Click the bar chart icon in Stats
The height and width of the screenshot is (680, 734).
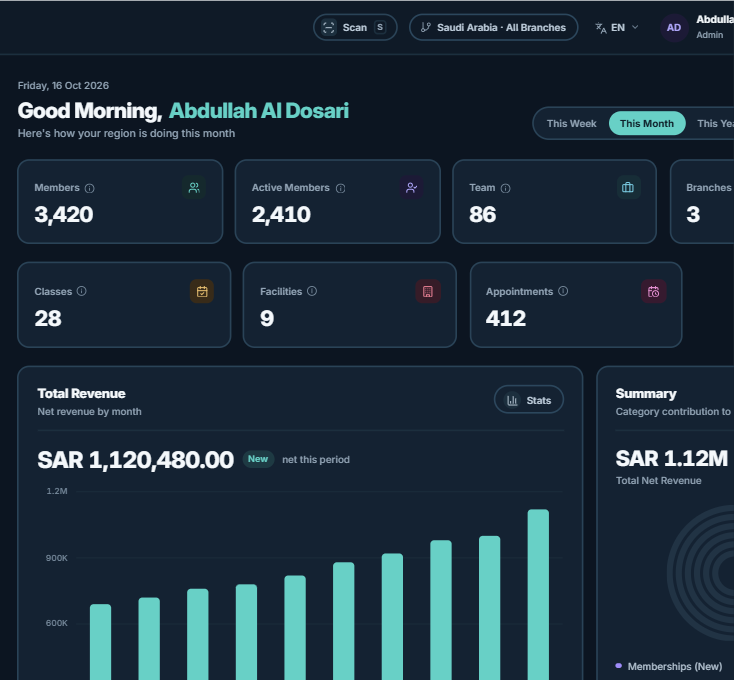pos(512,400)
